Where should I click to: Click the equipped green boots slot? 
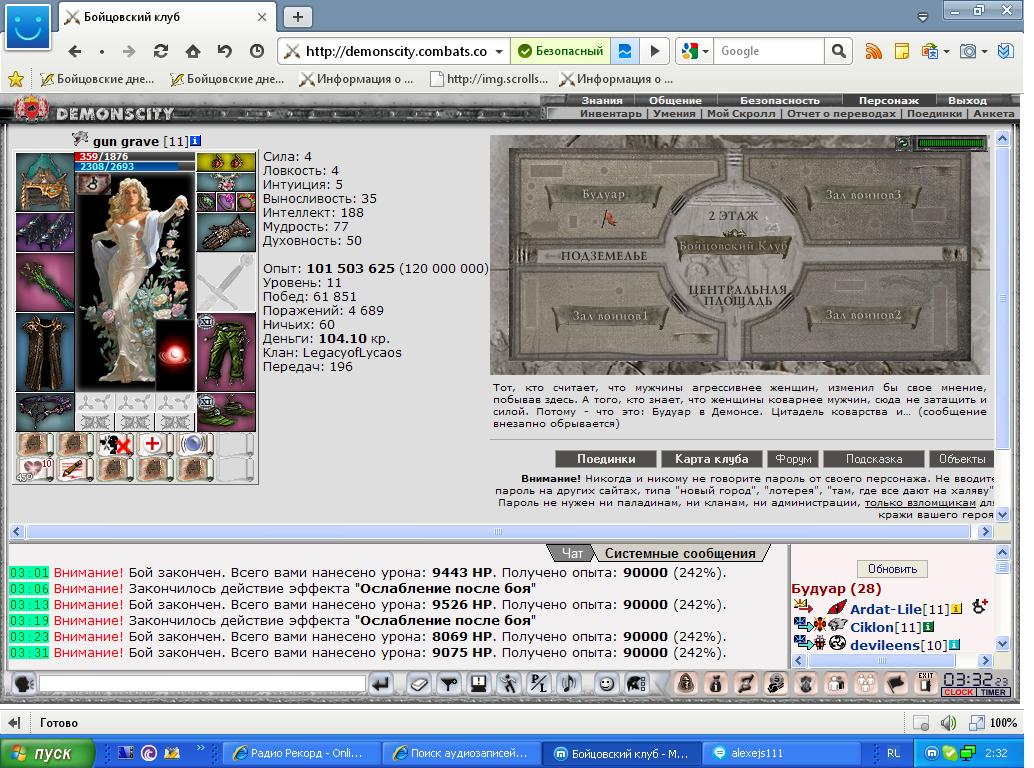click(x=226, y=412)
